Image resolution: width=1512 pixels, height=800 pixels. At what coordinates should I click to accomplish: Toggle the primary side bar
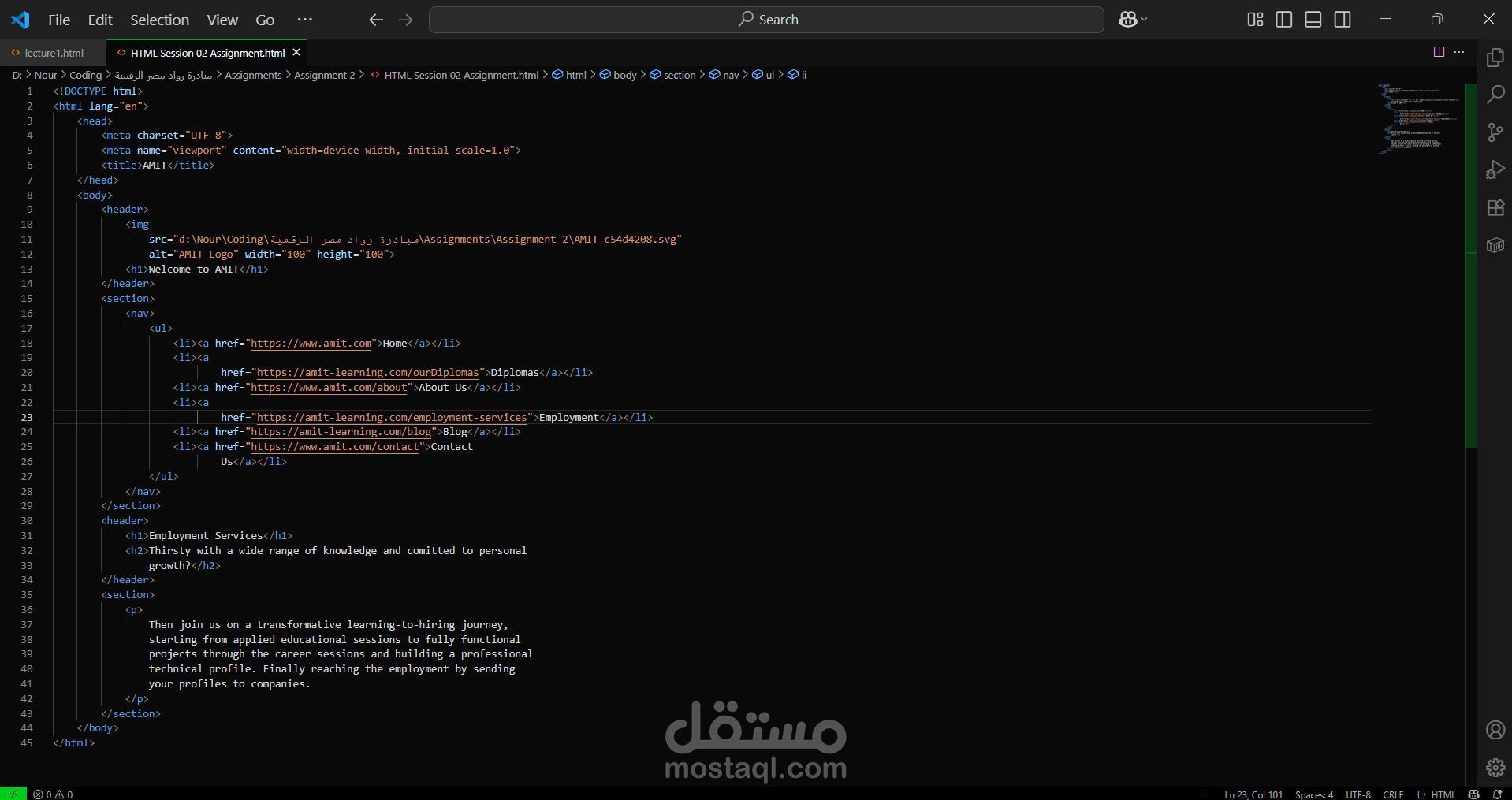(1284, 20)
